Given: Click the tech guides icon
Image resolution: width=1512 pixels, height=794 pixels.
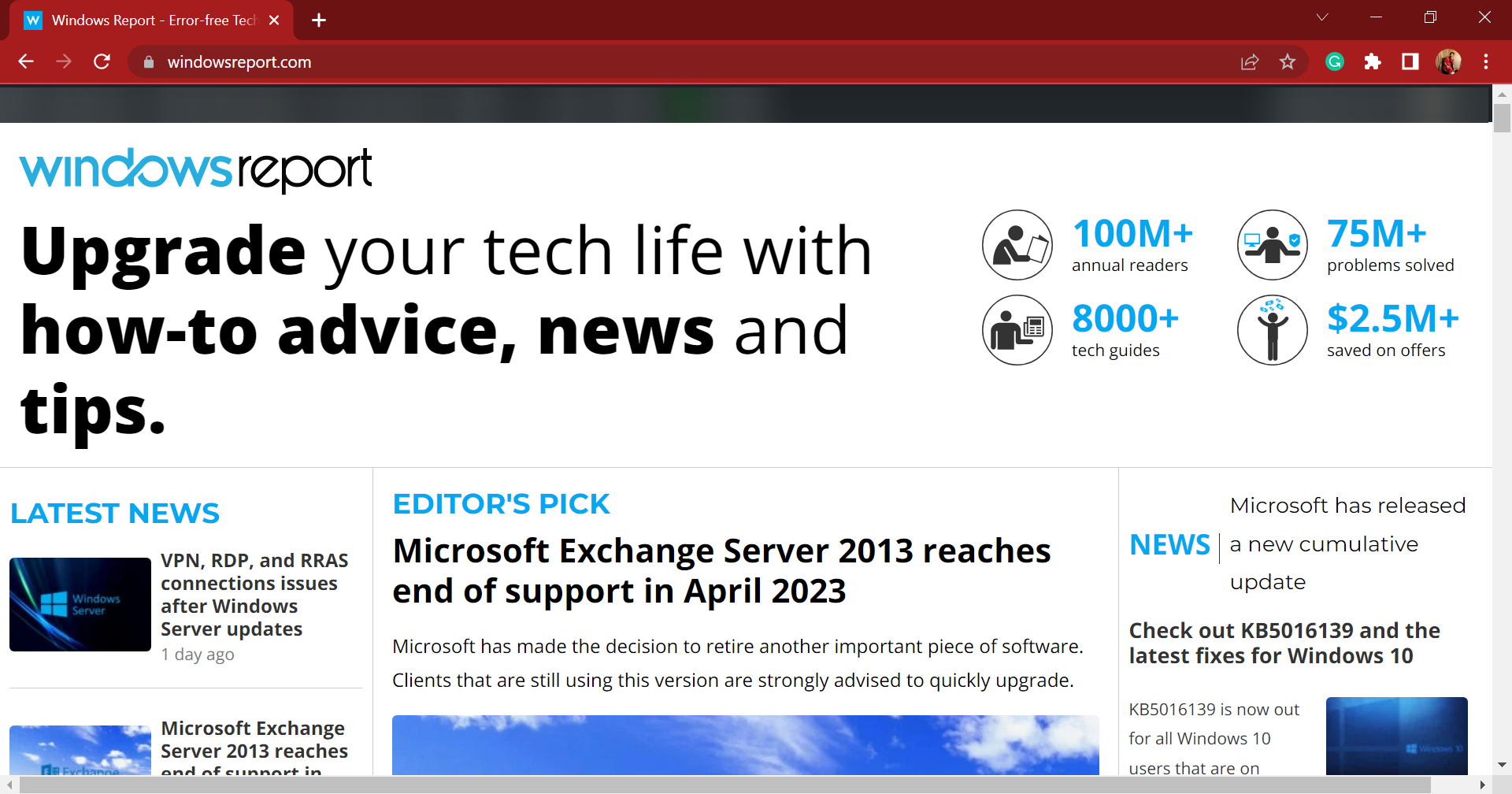Looking at the screenshot, I should (1017, 330).
